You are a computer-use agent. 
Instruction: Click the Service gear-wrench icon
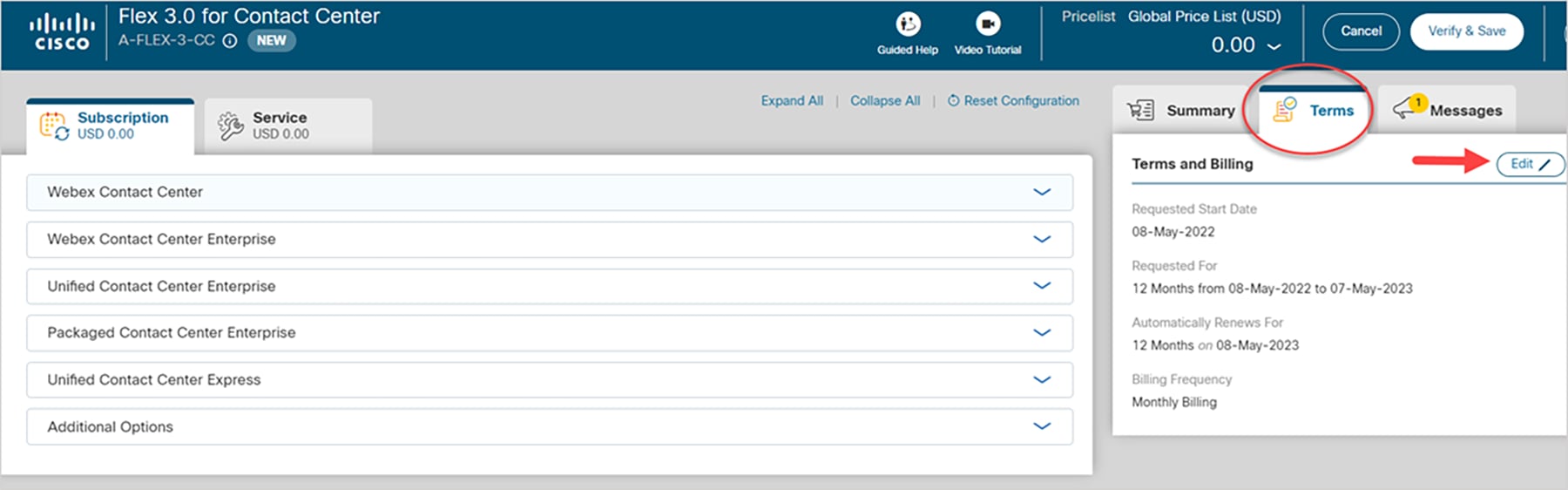click(231, 126)
